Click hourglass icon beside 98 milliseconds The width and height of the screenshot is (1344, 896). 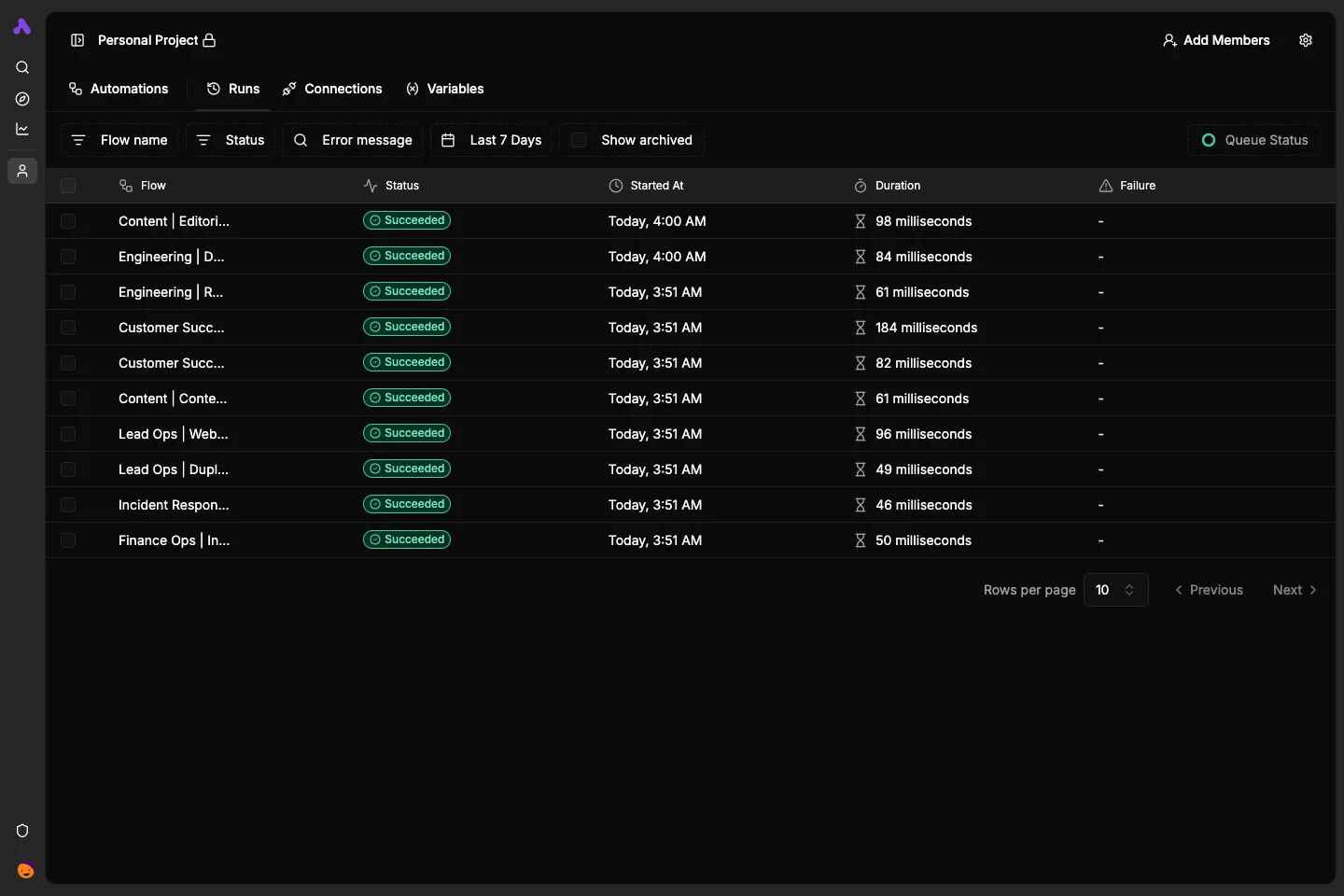point(861,221)
